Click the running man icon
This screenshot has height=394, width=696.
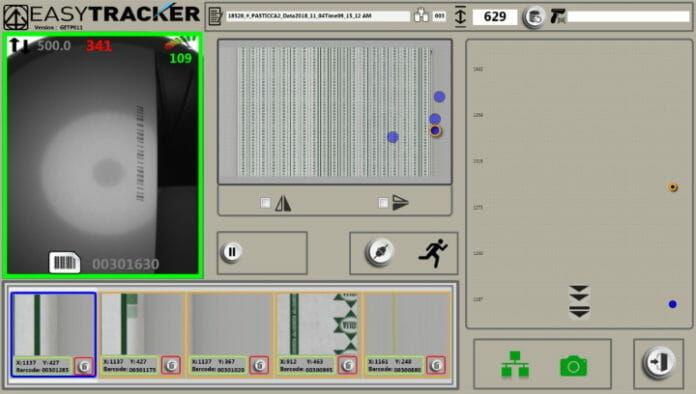click(433, 253)
